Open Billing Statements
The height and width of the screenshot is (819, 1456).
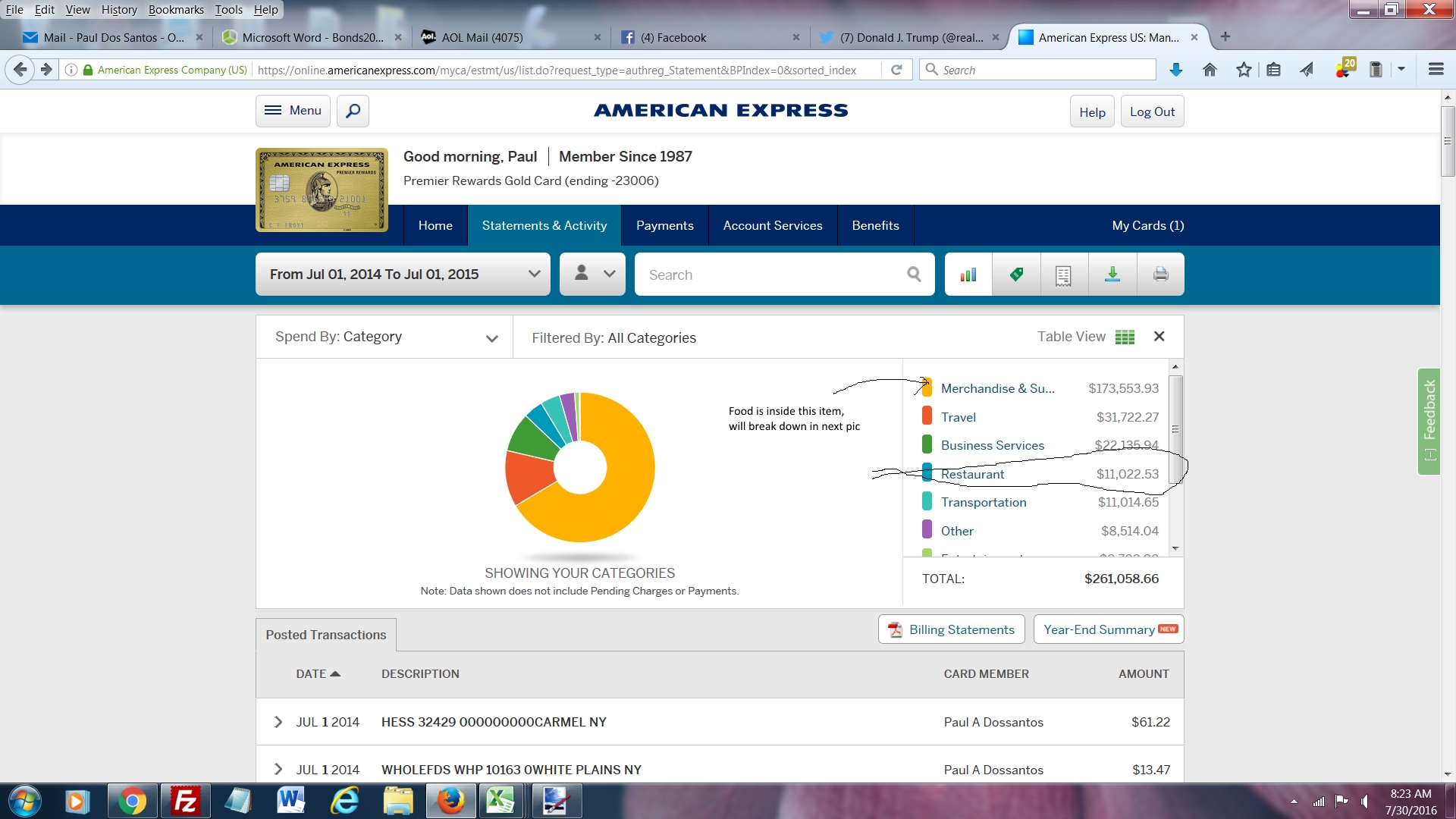click(951, 629)
